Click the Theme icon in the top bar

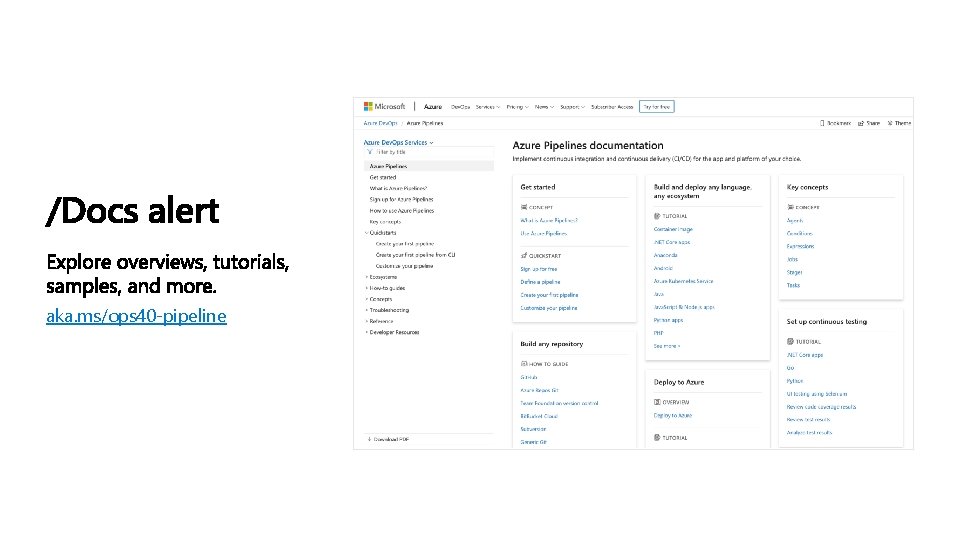(890, 123)
